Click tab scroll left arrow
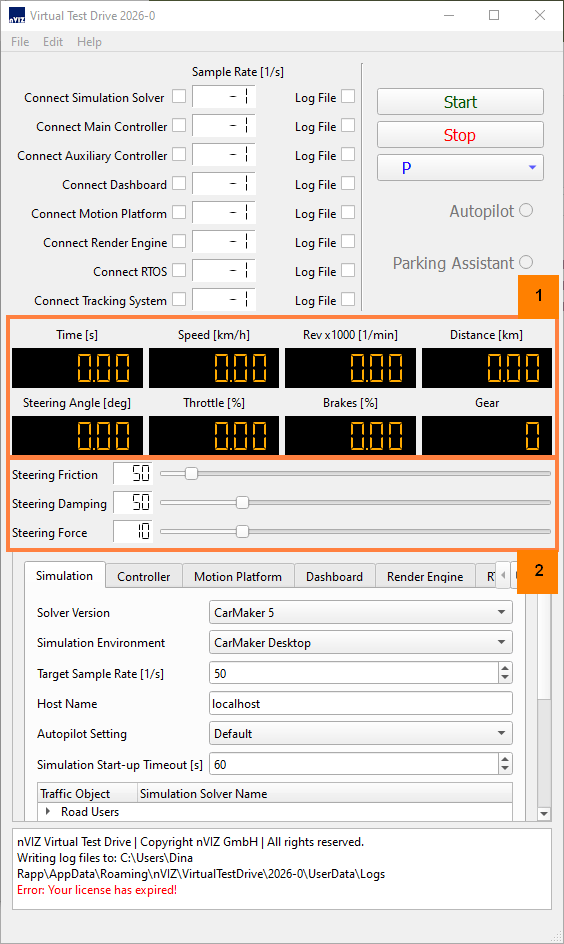564x944 pixels. [503, 575]
